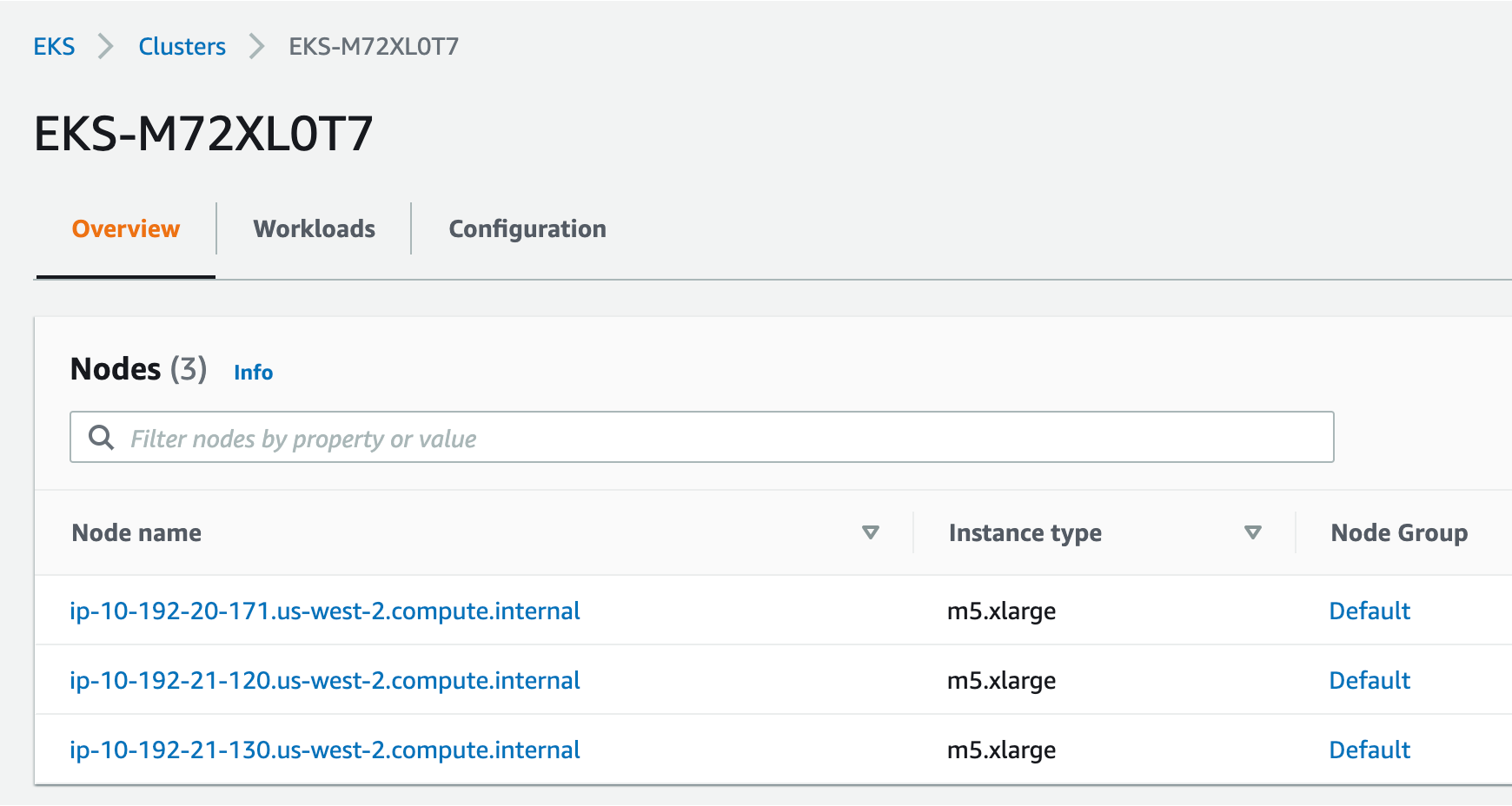Viewport: 1512px width, 806px height.
Task: Open the Configuration tab
Action: point(527,229)
